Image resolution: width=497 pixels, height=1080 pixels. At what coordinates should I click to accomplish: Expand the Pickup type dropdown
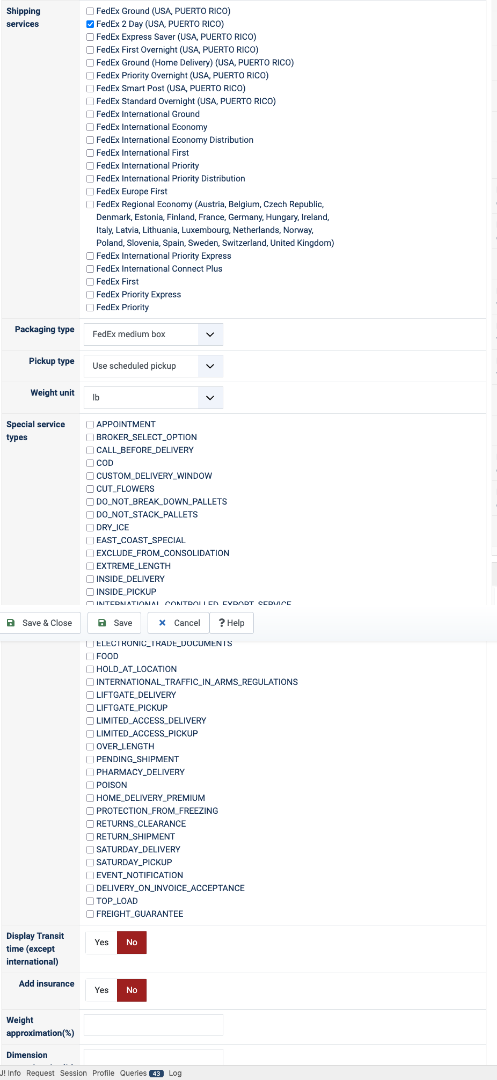[x=154, y=366]
